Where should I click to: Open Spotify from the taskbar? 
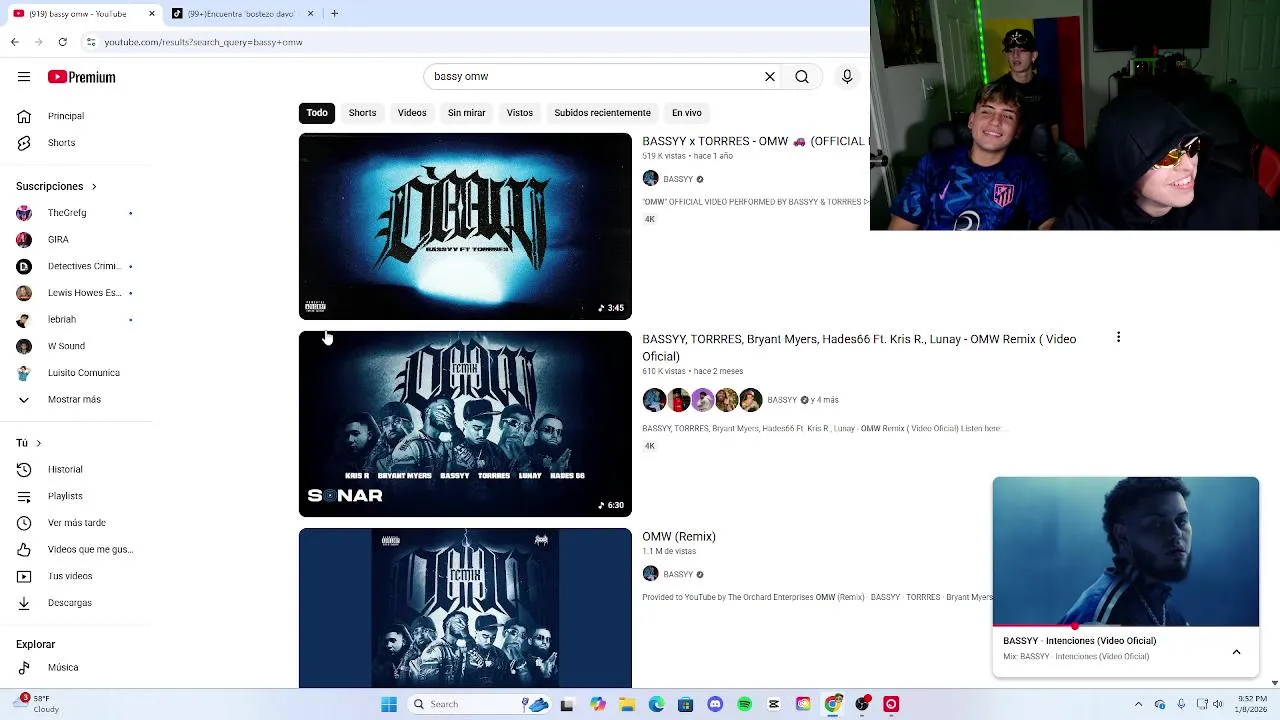(x=744, y=704)
